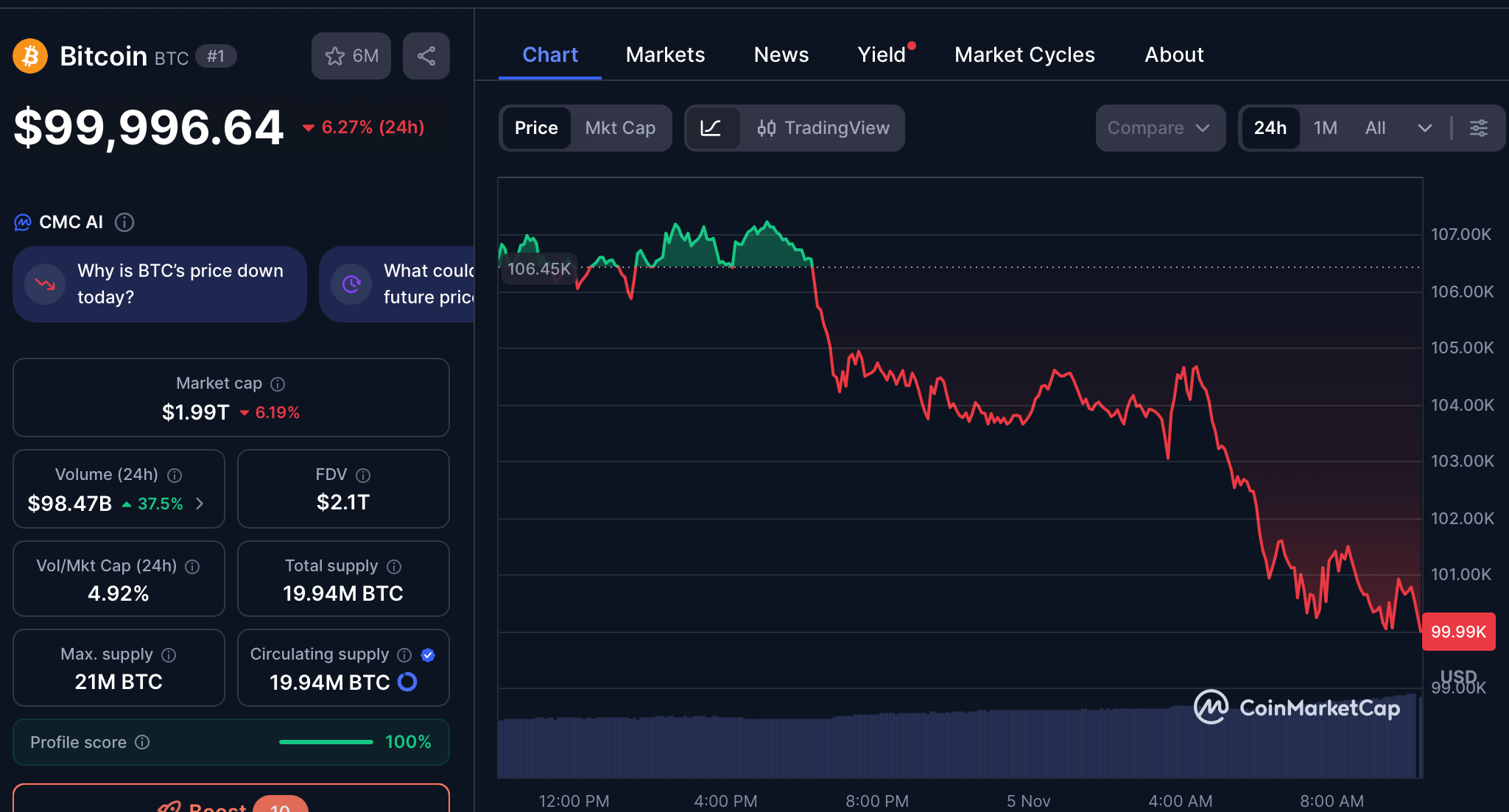Select the line chart view icon
Viewport: 1509px width, 812px height.
[x=711, y=128]
